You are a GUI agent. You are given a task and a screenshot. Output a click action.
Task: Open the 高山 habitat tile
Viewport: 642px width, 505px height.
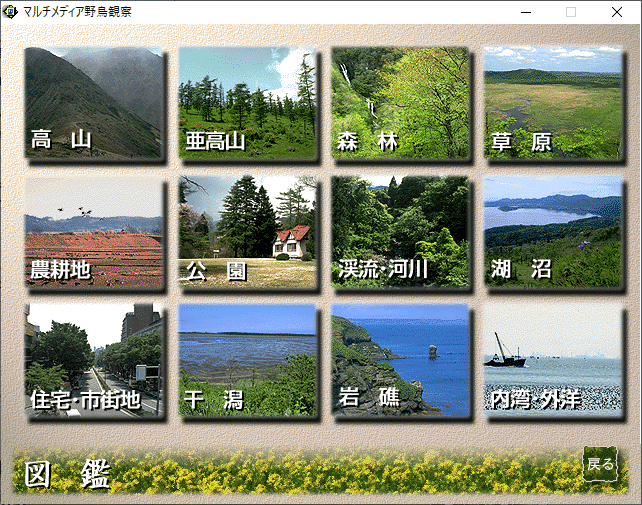(94, 102)
